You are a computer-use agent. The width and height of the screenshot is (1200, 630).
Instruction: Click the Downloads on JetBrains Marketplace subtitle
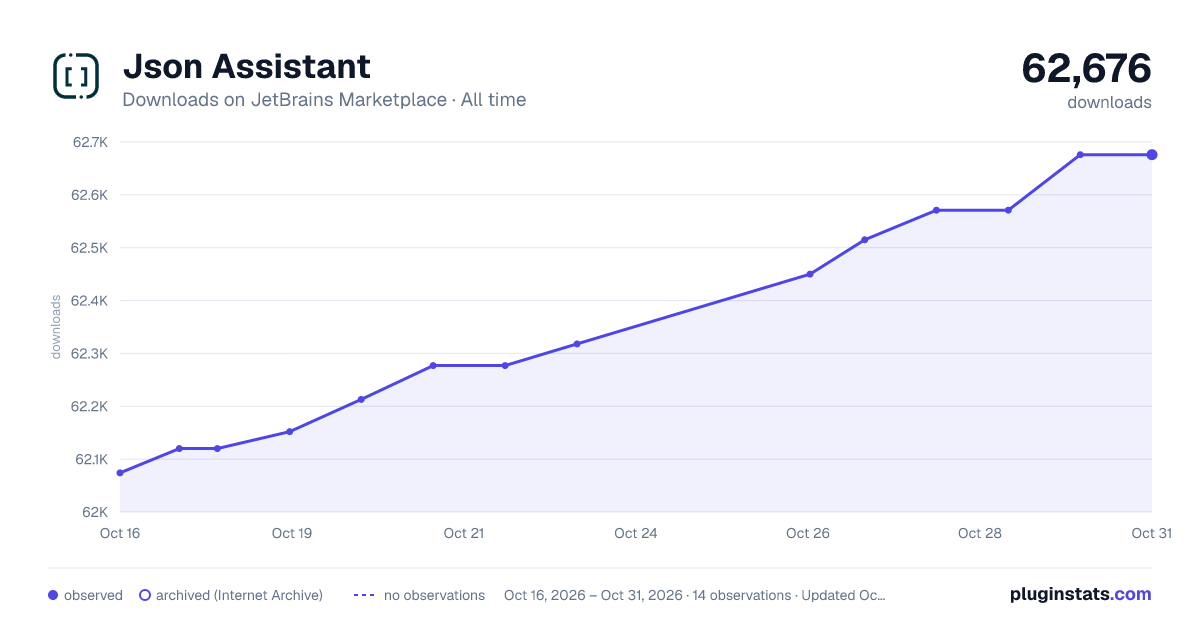point(324,100)
